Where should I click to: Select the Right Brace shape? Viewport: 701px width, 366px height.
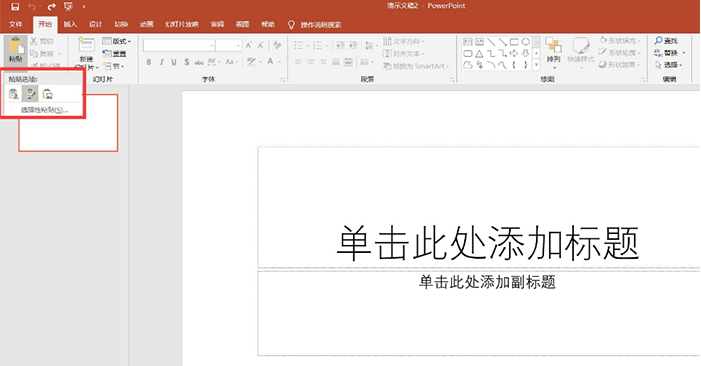[526, 65]
